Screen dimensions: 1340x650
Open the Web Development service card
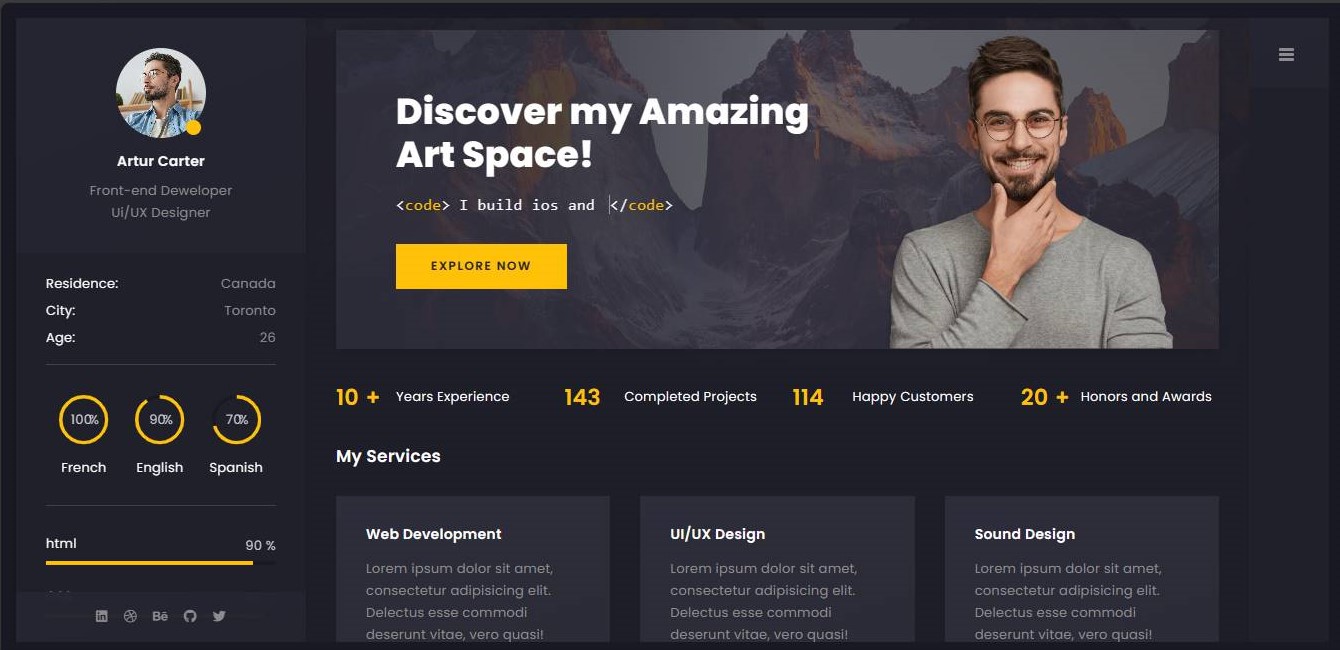[x=473, y=569]
